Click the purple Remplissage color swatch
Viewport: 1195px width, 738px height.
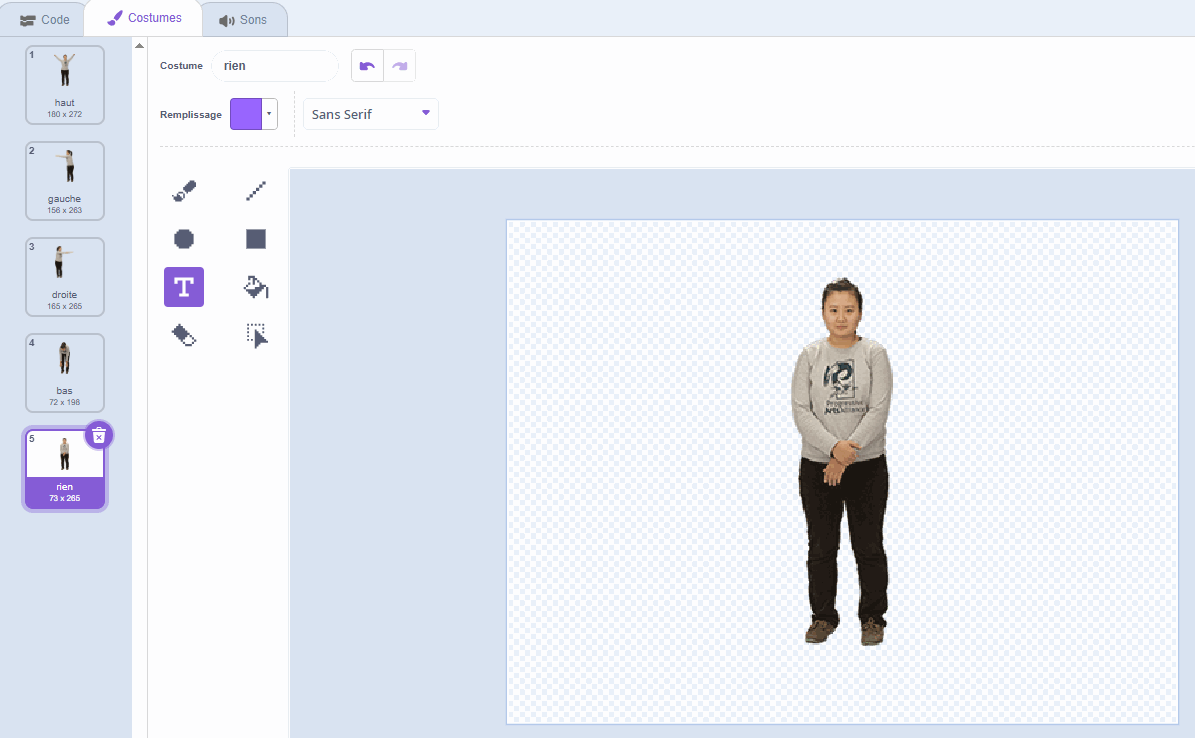point(246,114)
